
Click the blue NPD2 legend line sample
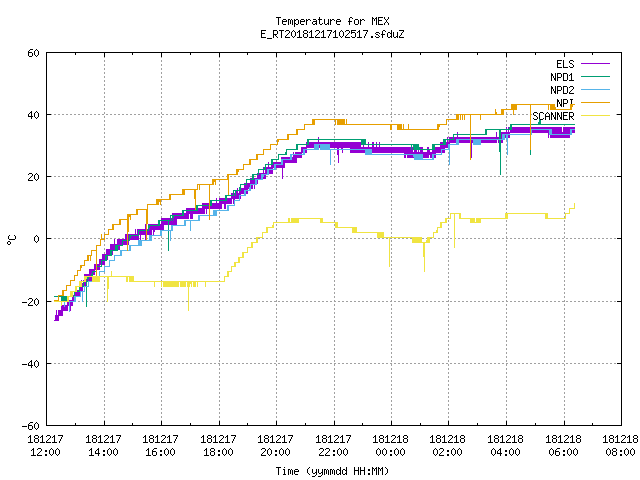pos(595,89)
